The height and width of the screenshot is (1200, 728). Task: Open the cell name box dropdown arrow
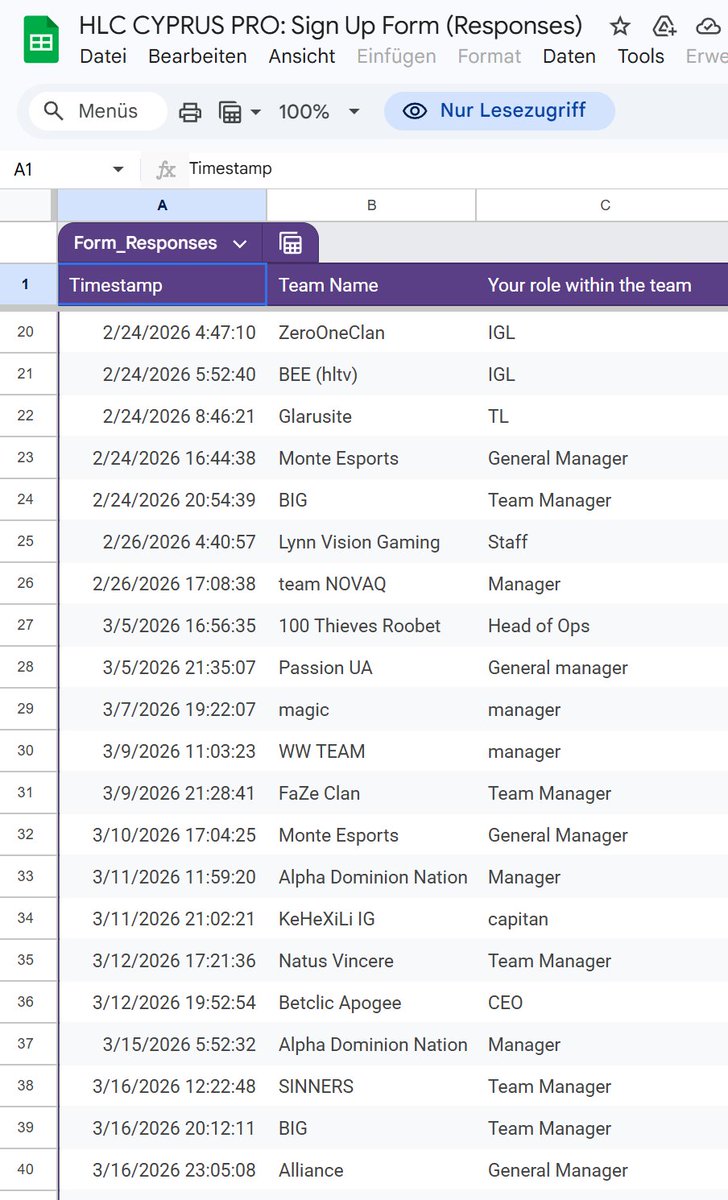point(118,169)
